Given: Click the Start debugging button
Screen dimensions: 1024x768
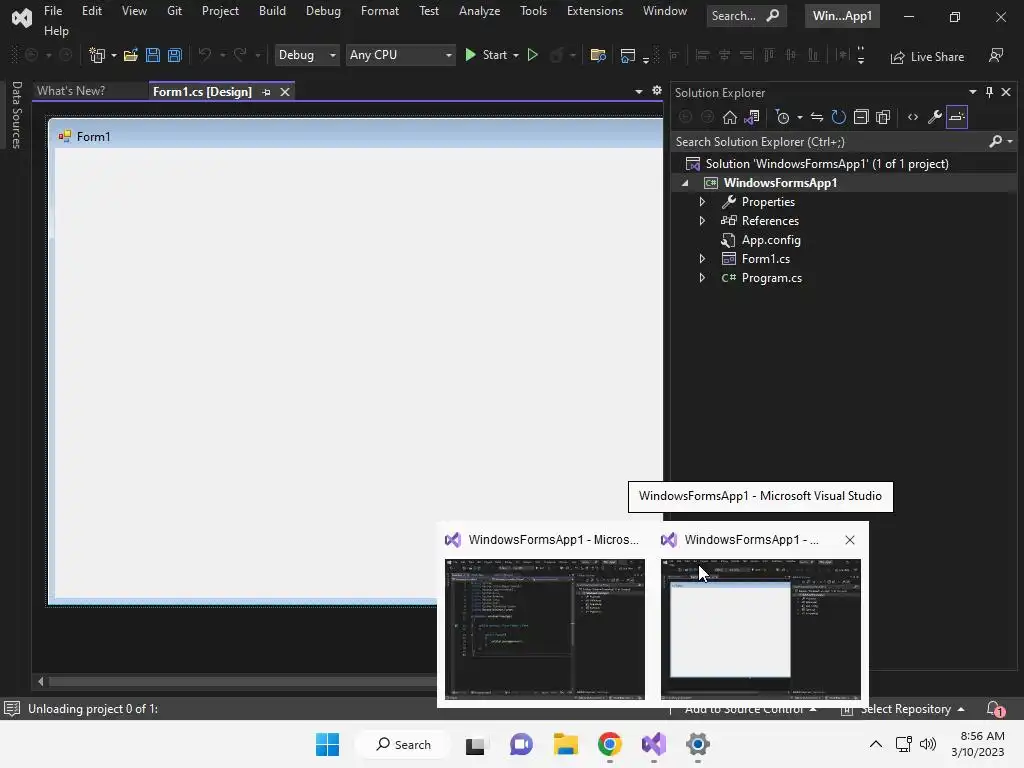Looking at the screenshot, I should tap(487, 56).
